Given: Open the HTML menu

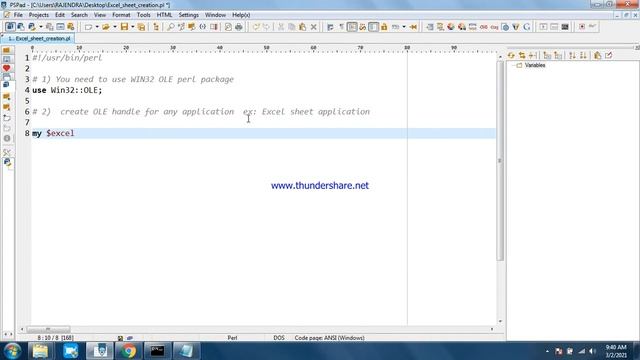Looking at the screenshot, I should (164, 15).
